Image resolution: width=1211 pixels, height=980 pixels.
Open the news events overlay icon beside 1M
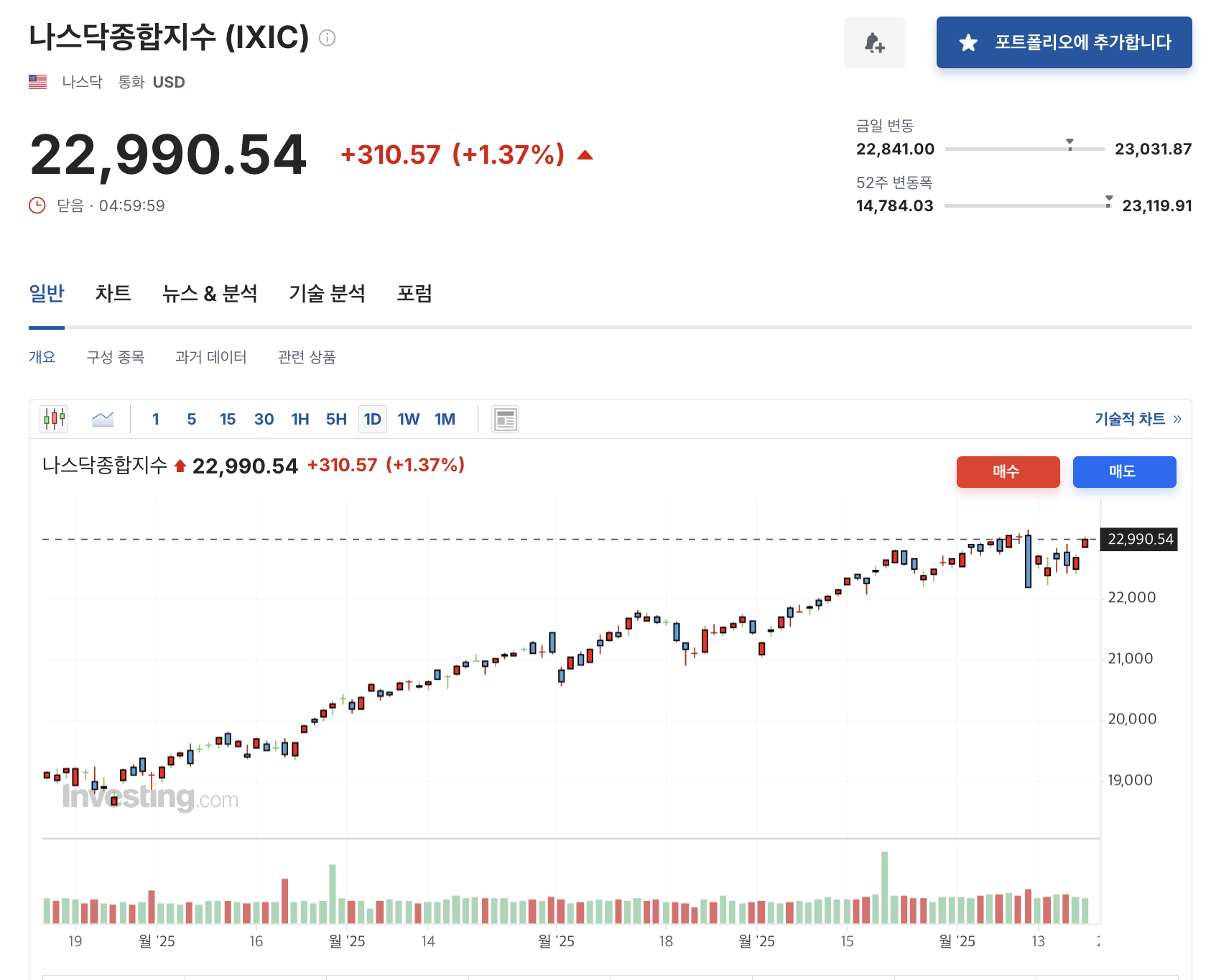click(x=505, y=419)
